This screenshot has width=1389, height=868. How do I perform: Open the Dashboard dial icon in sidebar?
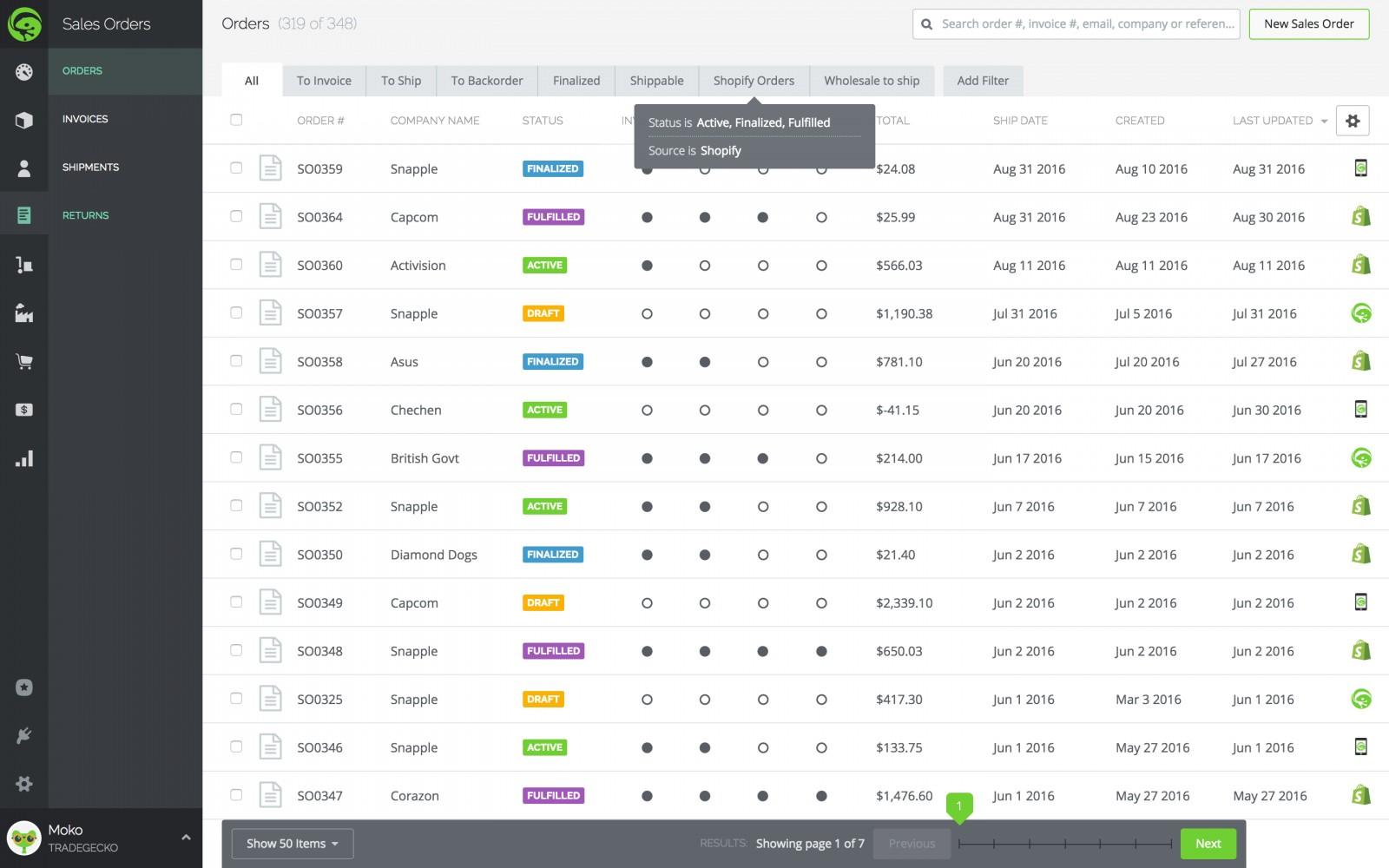coord(24,74)
